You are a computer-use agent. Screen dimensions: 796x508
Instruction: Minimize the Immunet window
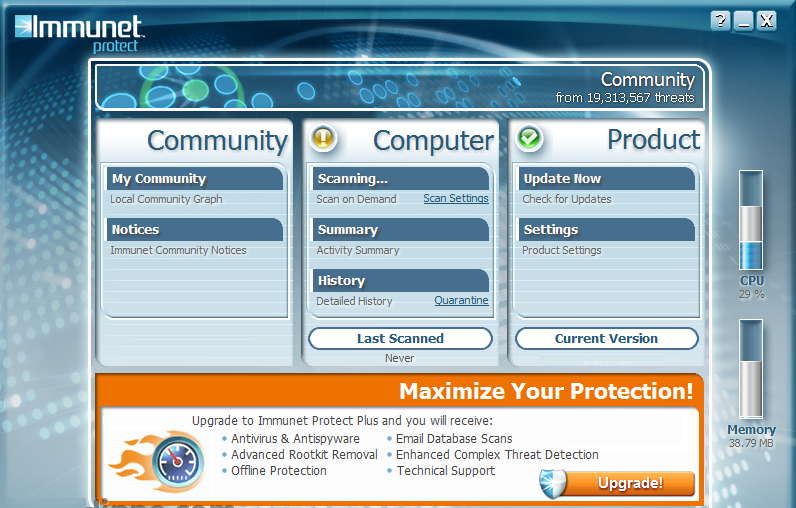click(x=744, y=21)
